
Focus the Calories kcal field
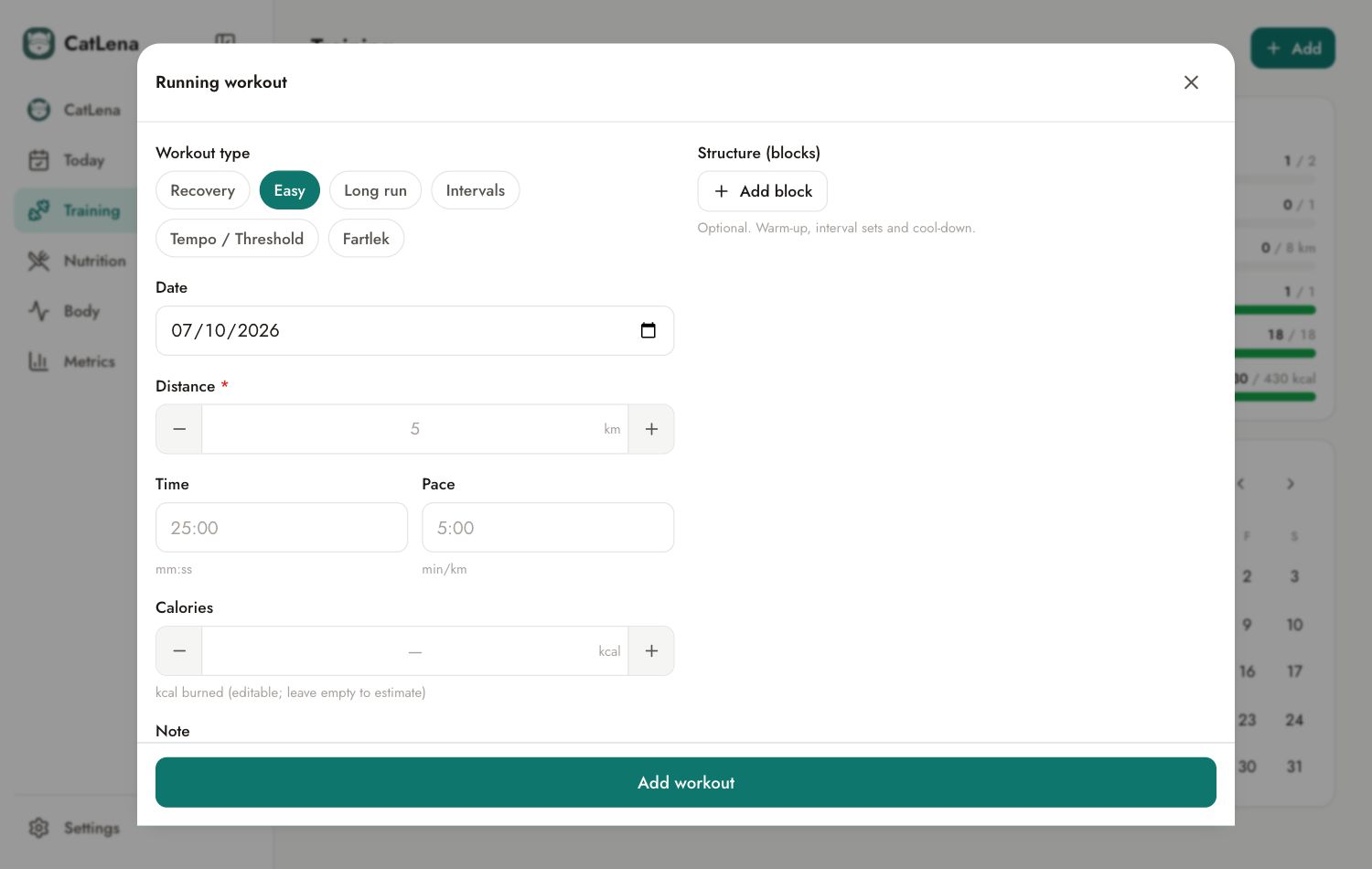[x=415, y=651]
